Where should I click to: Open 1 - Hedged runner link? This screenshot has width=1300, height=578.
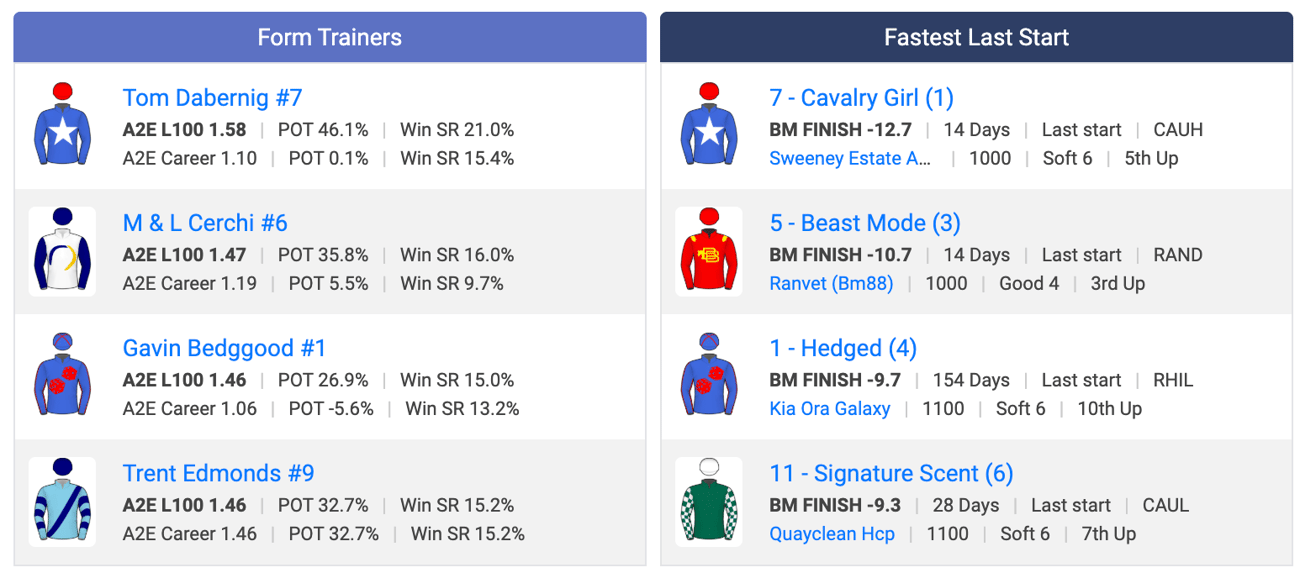coord(843,348)
